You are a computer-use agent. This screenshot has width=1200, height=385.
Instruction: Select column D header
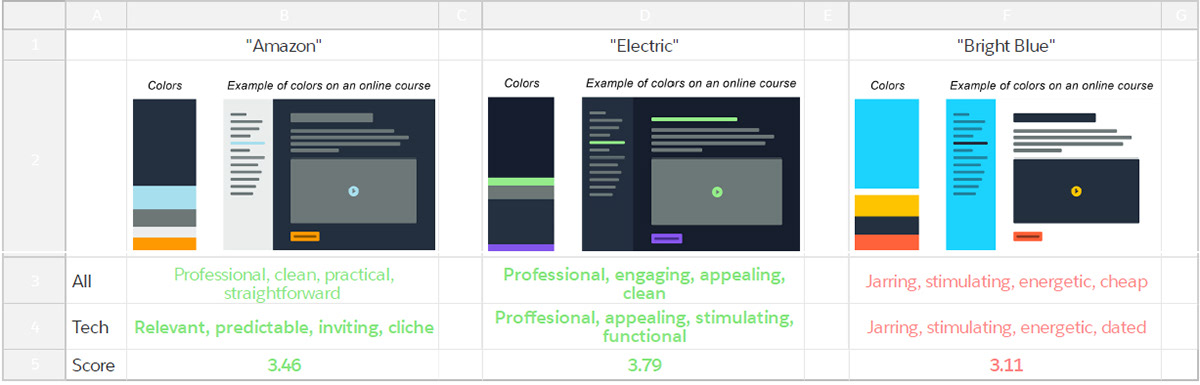point(643,15)
